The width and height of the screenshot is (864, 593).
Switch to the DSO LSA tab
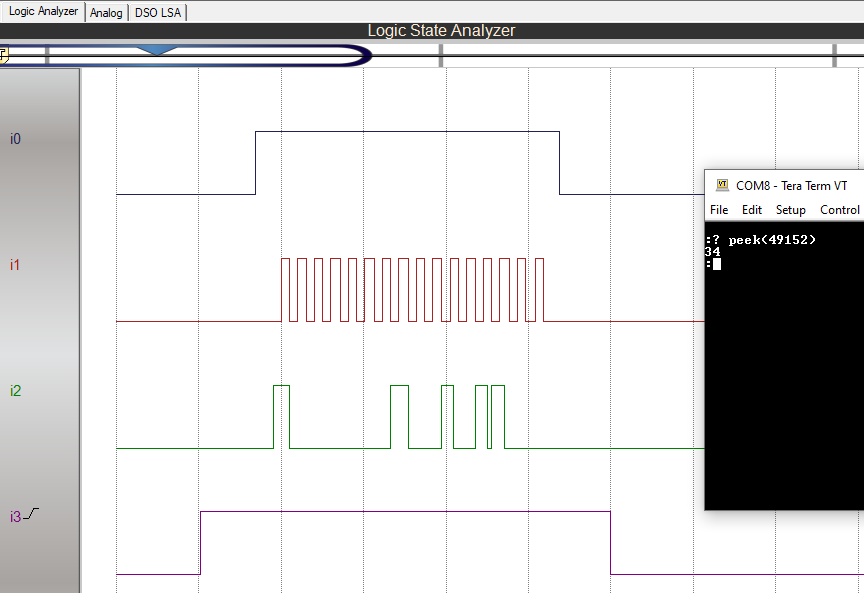[158, 13]
